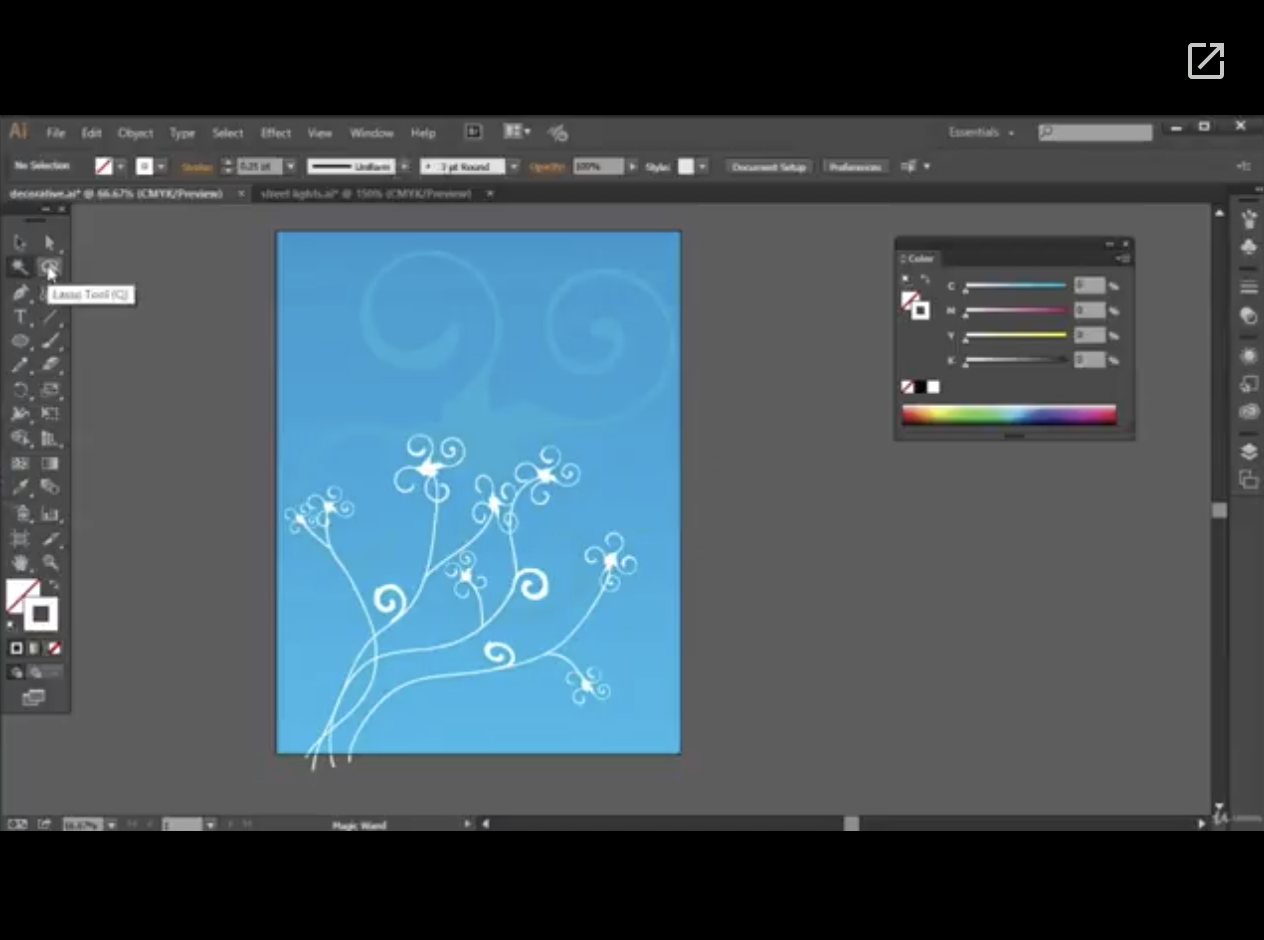This screenshot has height=940, width=1264.
Task: Click the Cyan value input field
Action: pos(1088,286)
